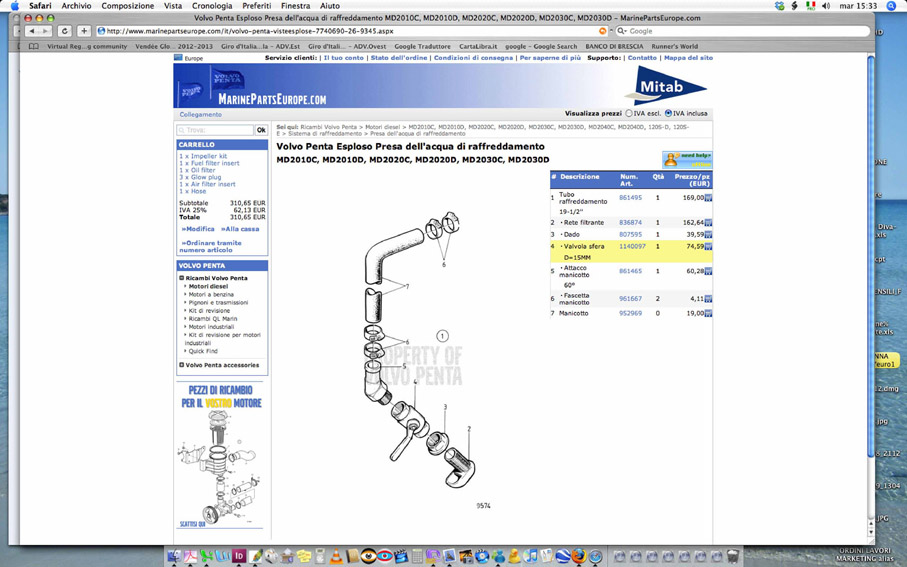Add Rete filtrante 162,64 to cart
Image resolution: width=907 pixels, height=567 pixels.
point(708,223)
